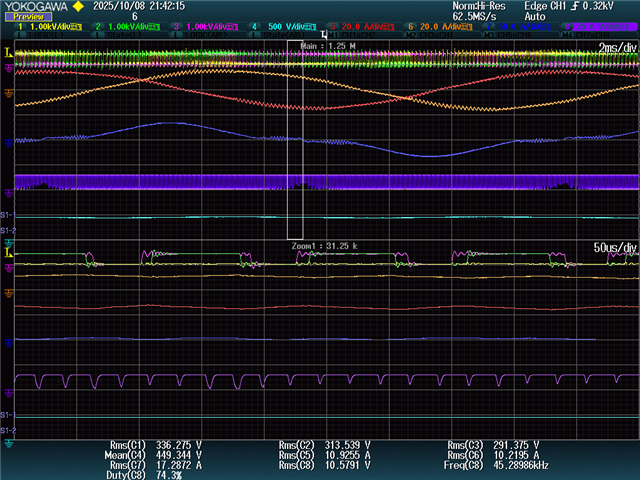Click the Mean(C4) 449.344 V measurement
The height and width of the screenshot is (480, 640).
153,455
